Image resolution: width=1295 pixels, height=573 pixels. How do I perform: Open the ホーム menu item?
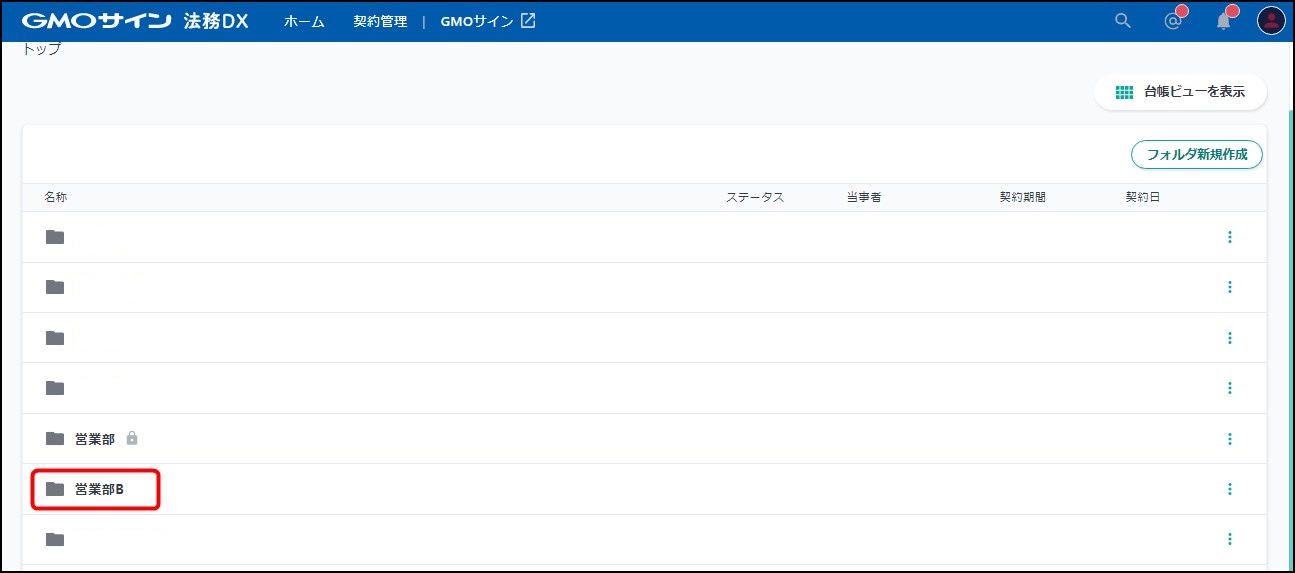coord(304,21)
